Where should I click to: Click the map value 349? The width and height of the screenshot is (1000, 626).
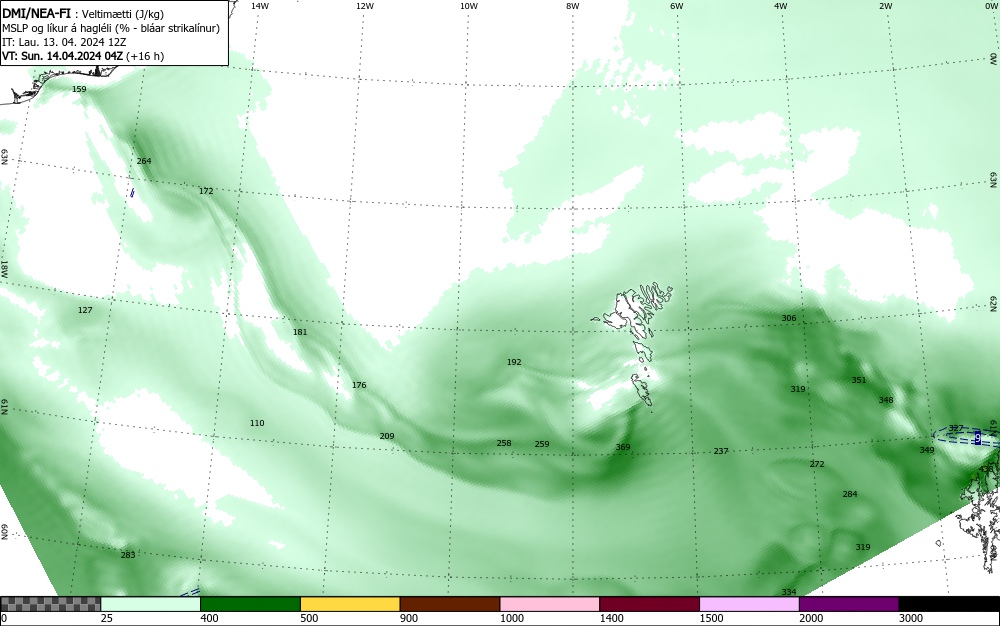click(x=927, y=449)
